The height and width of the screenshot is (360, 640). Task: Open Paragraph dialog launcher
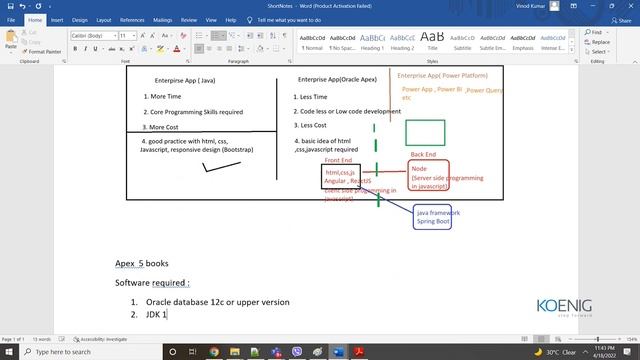click(290, 61)
